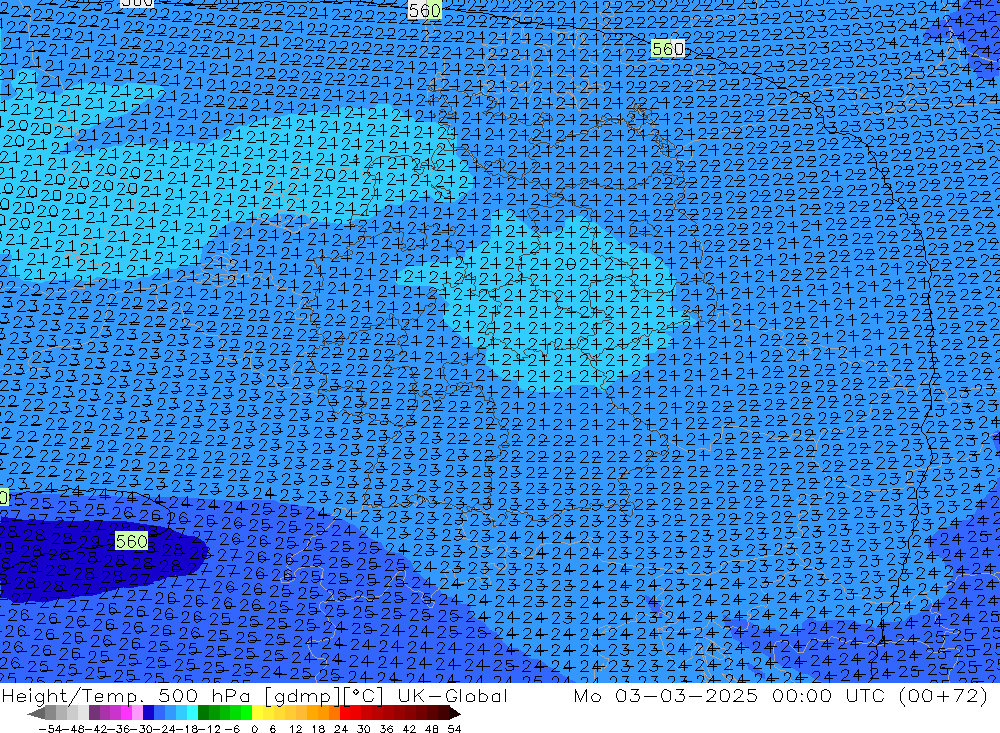The image size is (1000, 733).
Task: Click the map title 'Height/Temp. 500 hPa'
Action: (126, 696)
